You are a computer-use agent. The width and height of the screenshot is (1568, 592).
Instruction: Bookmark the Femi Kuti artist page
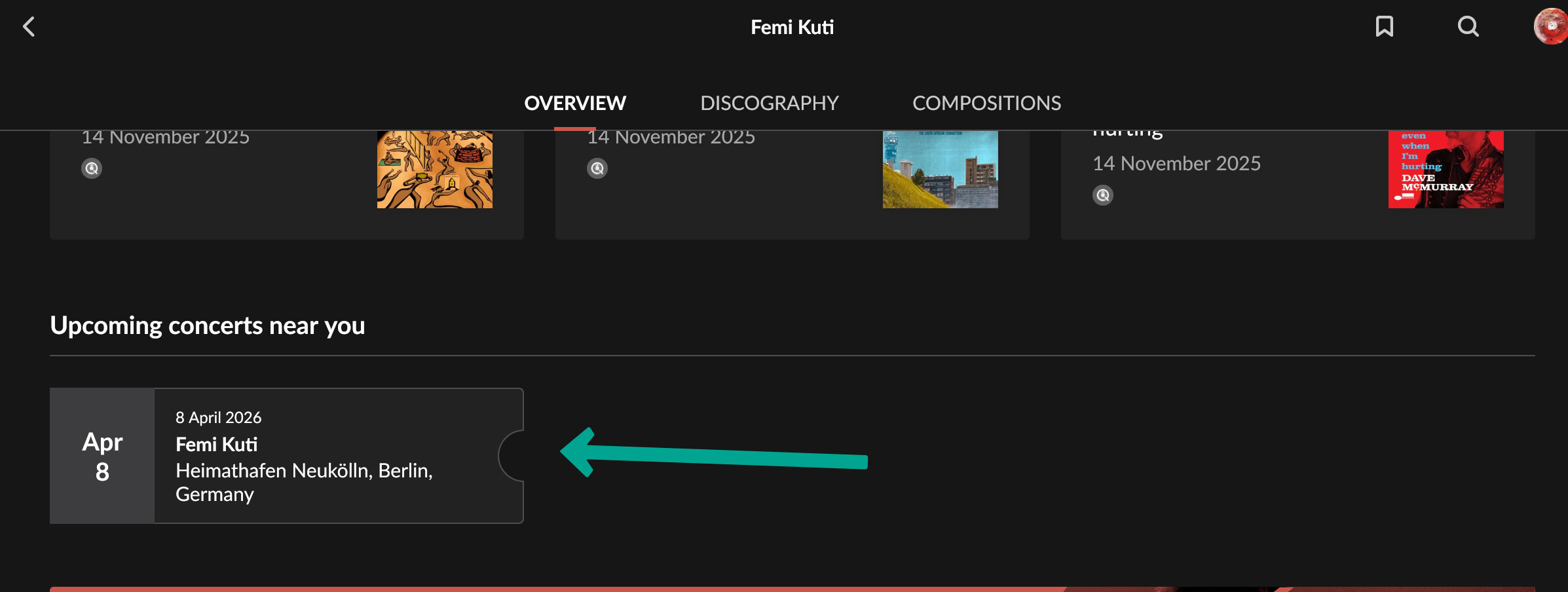[1384, 27]
